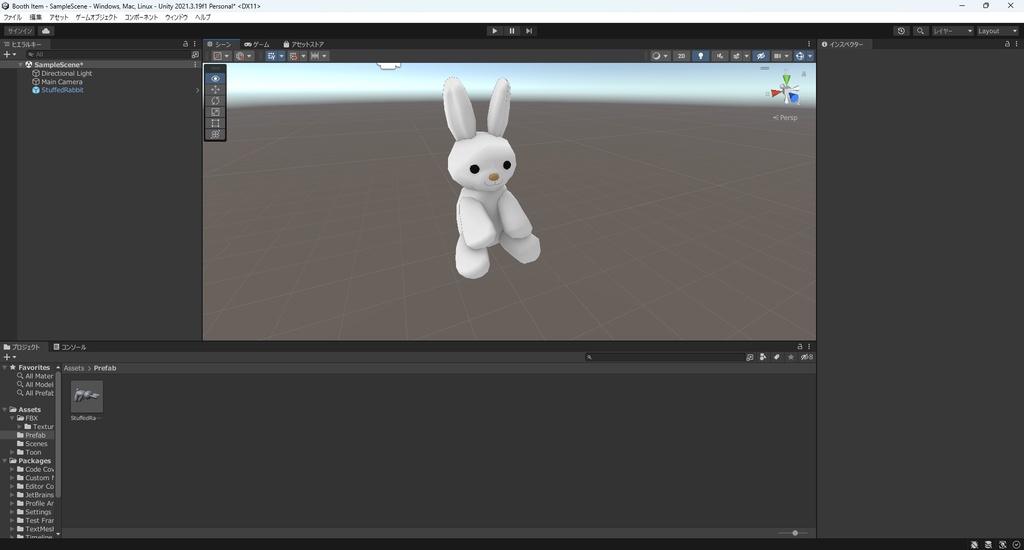
Task: Open search by label filter in Project
Action: click(776, 357)
